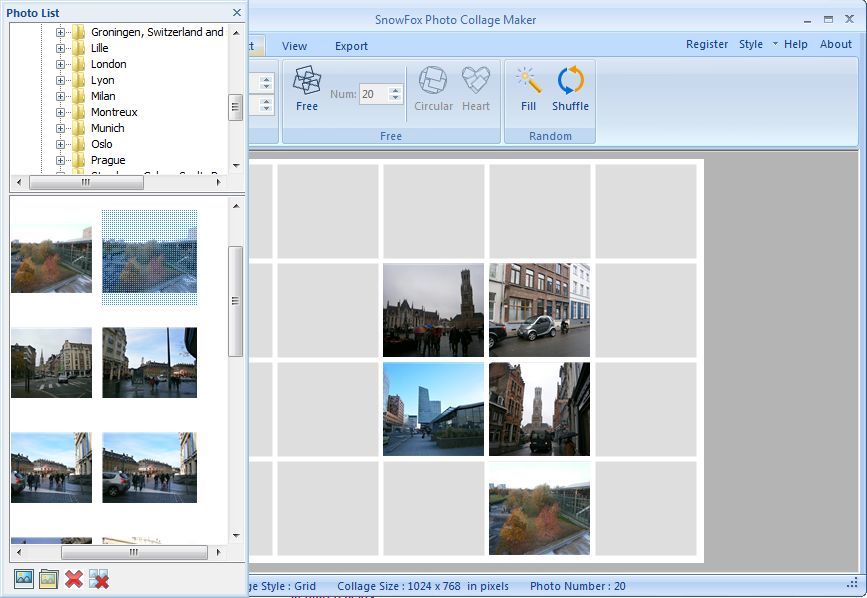
Task: Click the add photo folder icon
Action: pos(48,578)
